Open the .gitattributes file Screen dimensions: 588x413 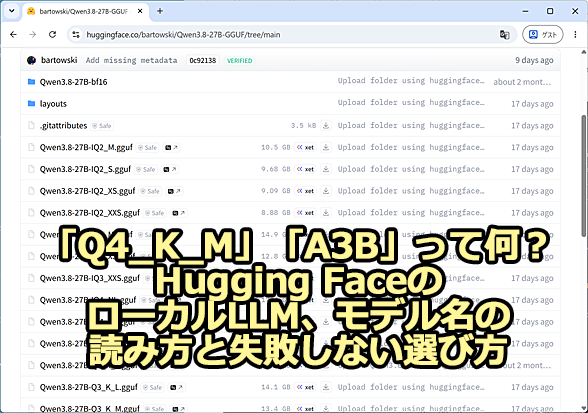coord(63,125)
